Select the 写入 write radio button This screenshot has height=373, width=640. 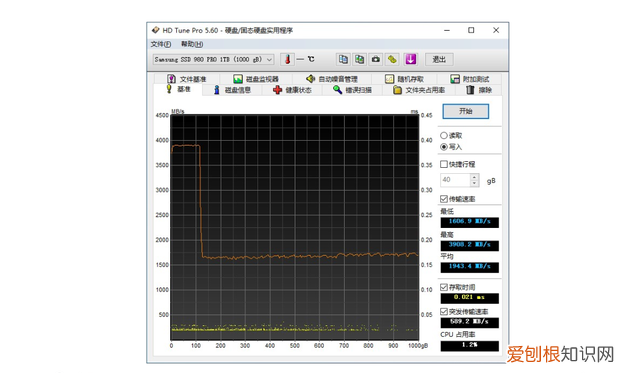coord(451,147)
